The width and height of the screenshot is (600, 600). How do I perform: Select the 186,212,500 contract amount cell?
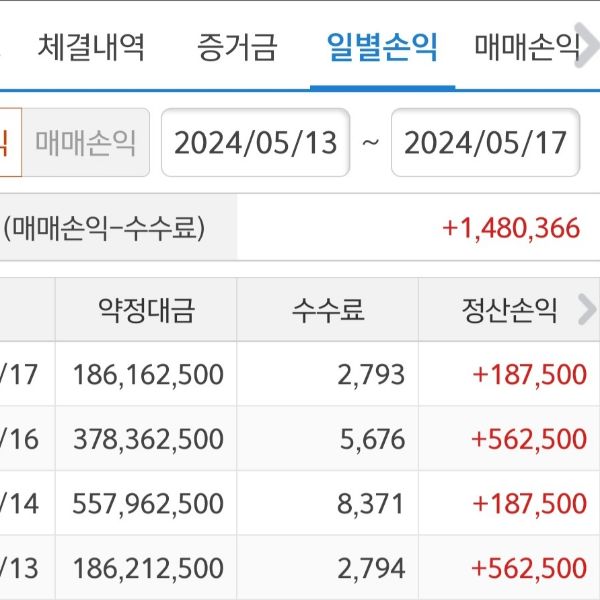[x=147, y=569]
